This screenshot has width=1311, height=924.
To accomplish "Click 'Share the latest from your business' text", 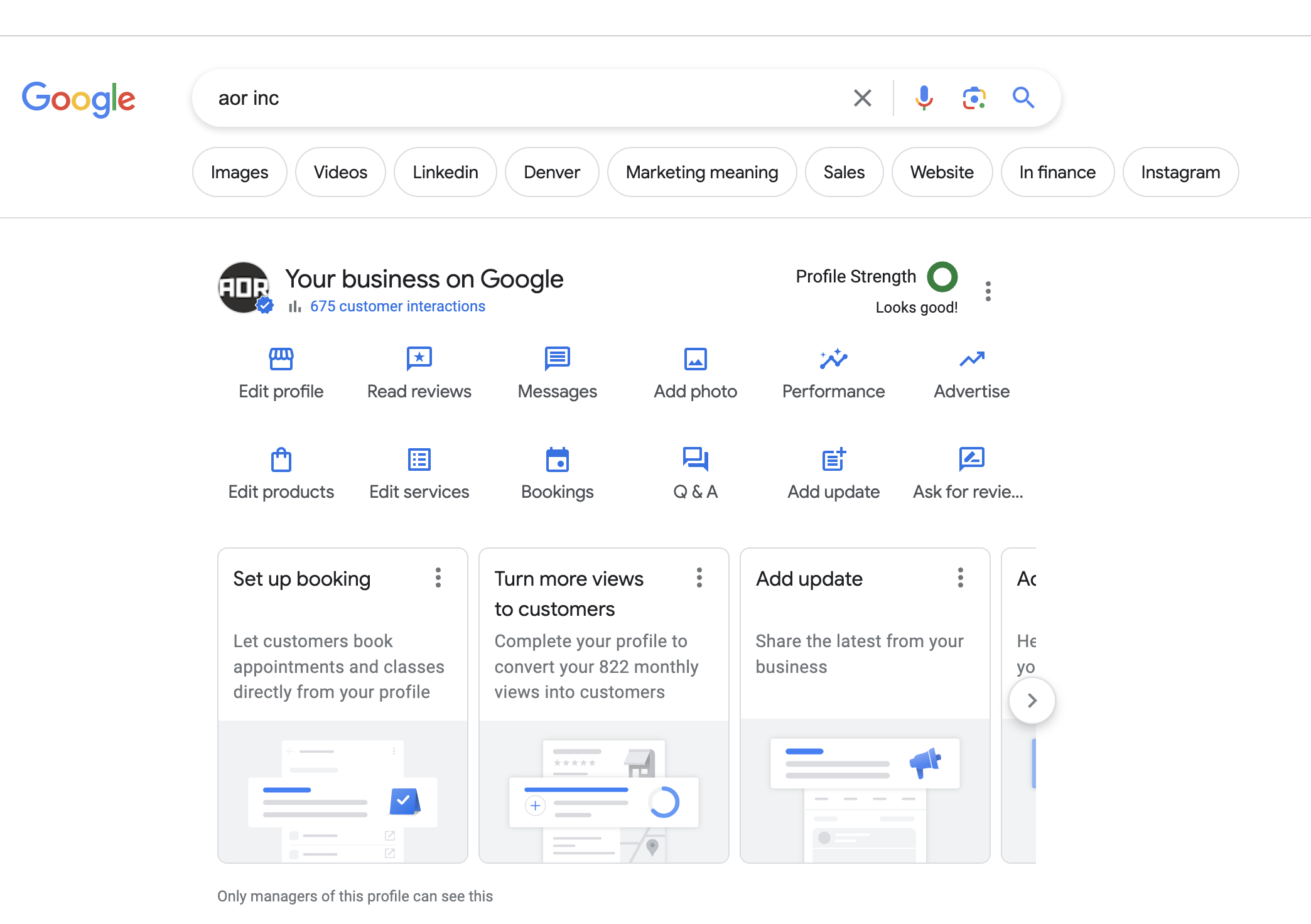I will 860,654.
